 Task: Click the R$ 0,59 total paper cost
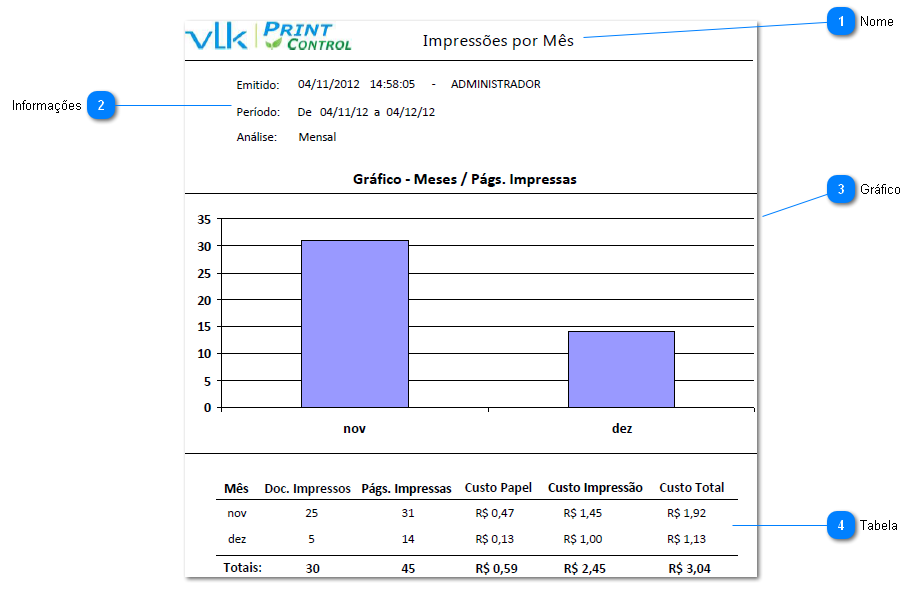pyautogui.click(x=497, y=568)
